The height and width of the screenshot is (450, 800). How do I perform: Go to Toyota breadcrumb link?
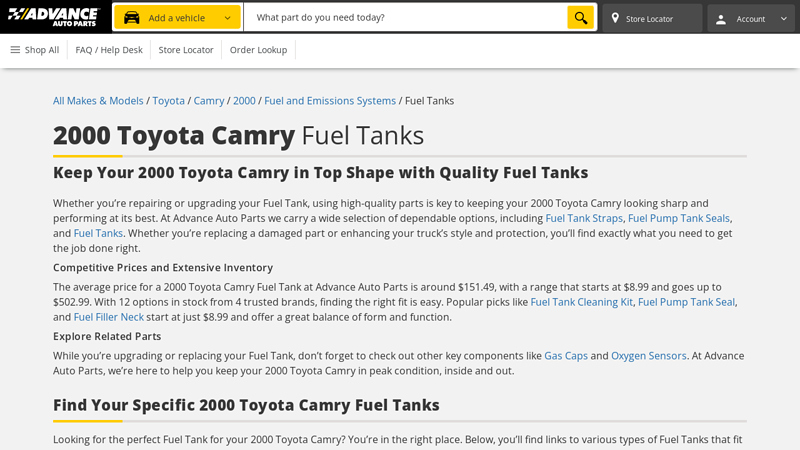tap(168, 101)
